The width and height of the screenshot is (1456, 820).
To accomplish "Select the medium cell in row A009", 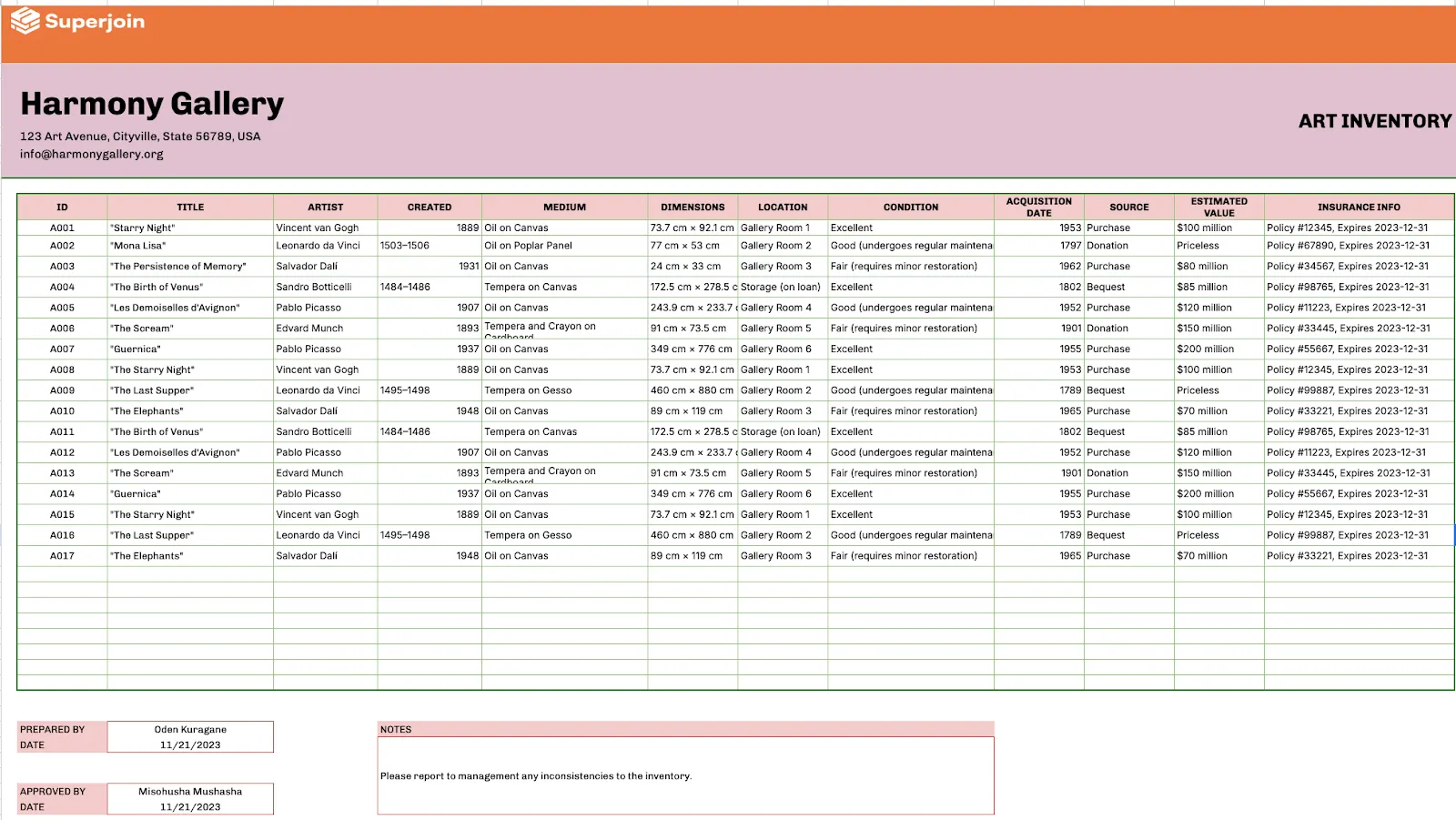I will (565, 390).
